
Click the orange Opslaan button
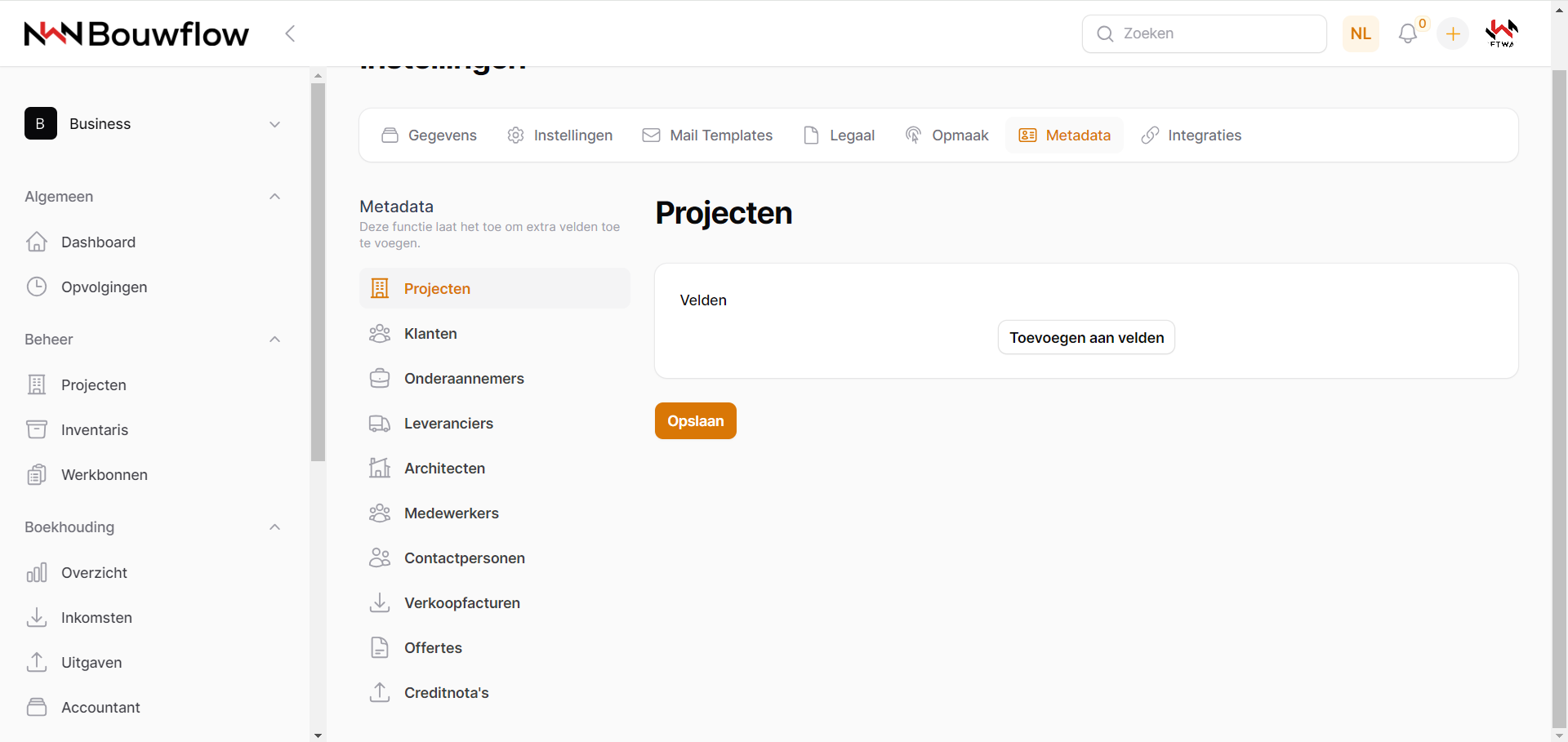tap(695, 421)
